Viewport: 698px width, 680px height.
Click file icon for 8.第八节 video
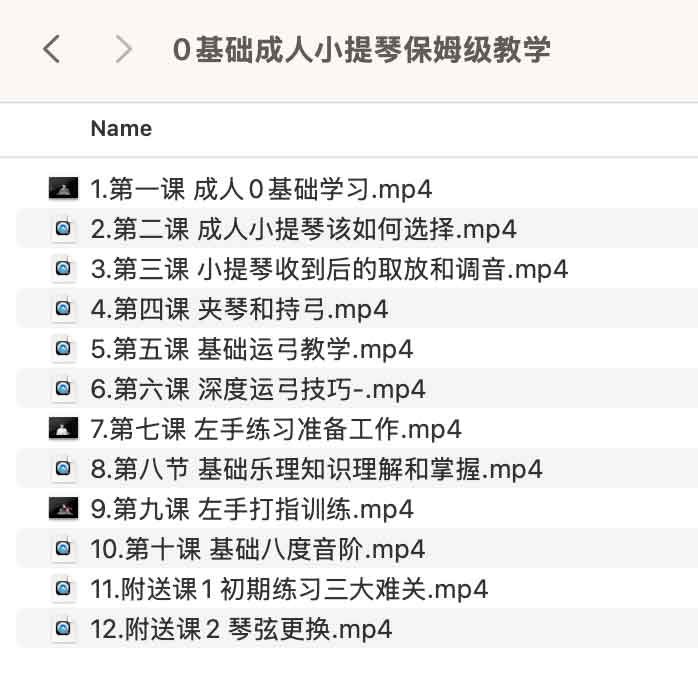pyautogui.click(x=63, y=469)
